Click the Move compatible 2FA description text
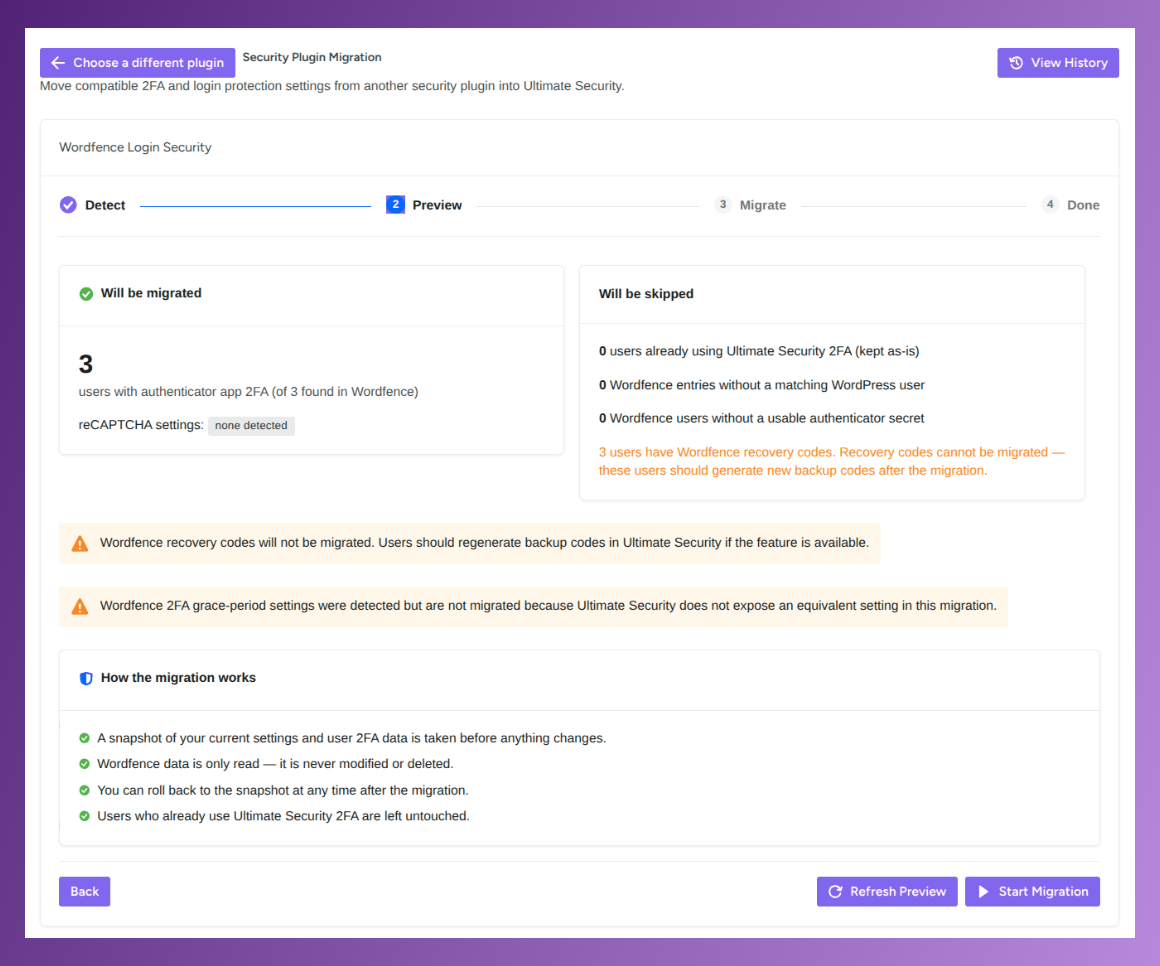Screen dimensions: 1160x966 click(x=332, y=86)
